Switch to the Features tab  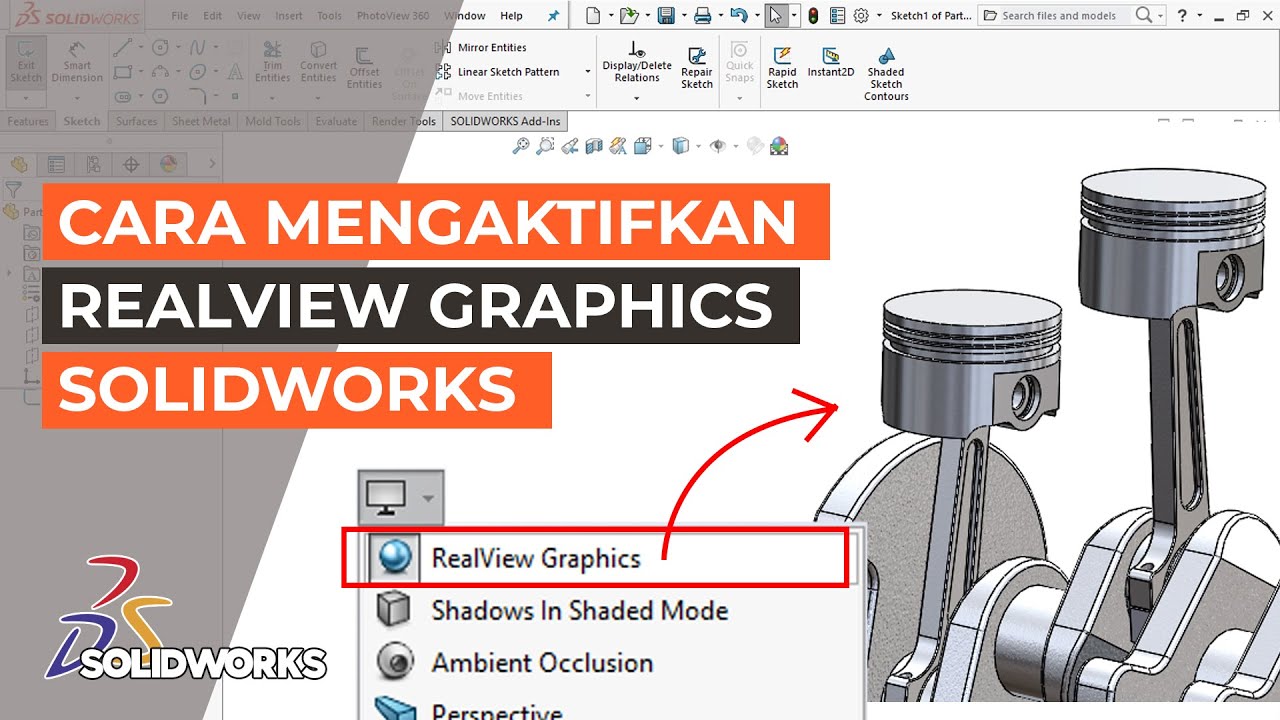click(28, 121)
